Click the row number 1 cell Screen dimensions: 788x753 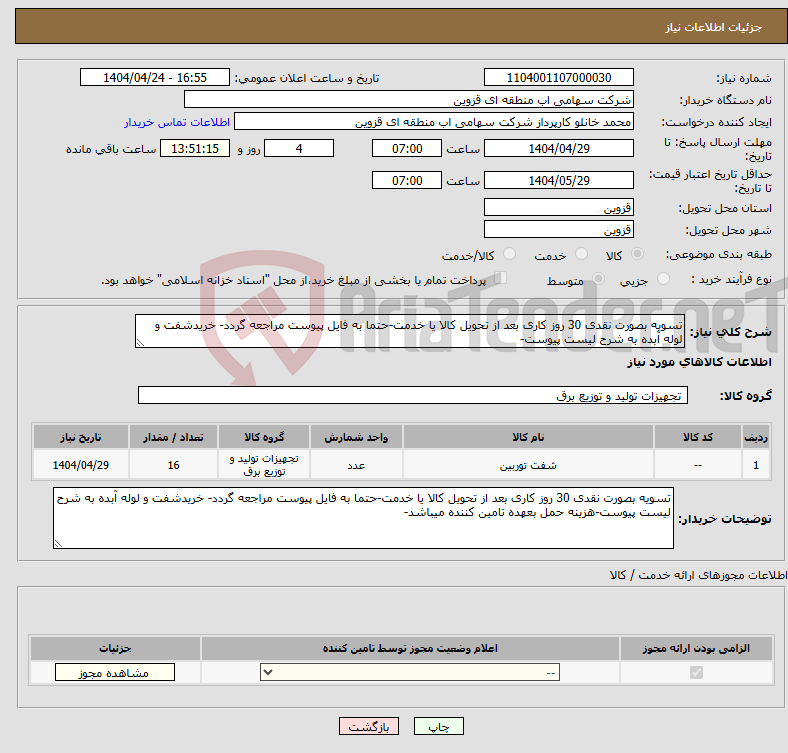(756, 465)
